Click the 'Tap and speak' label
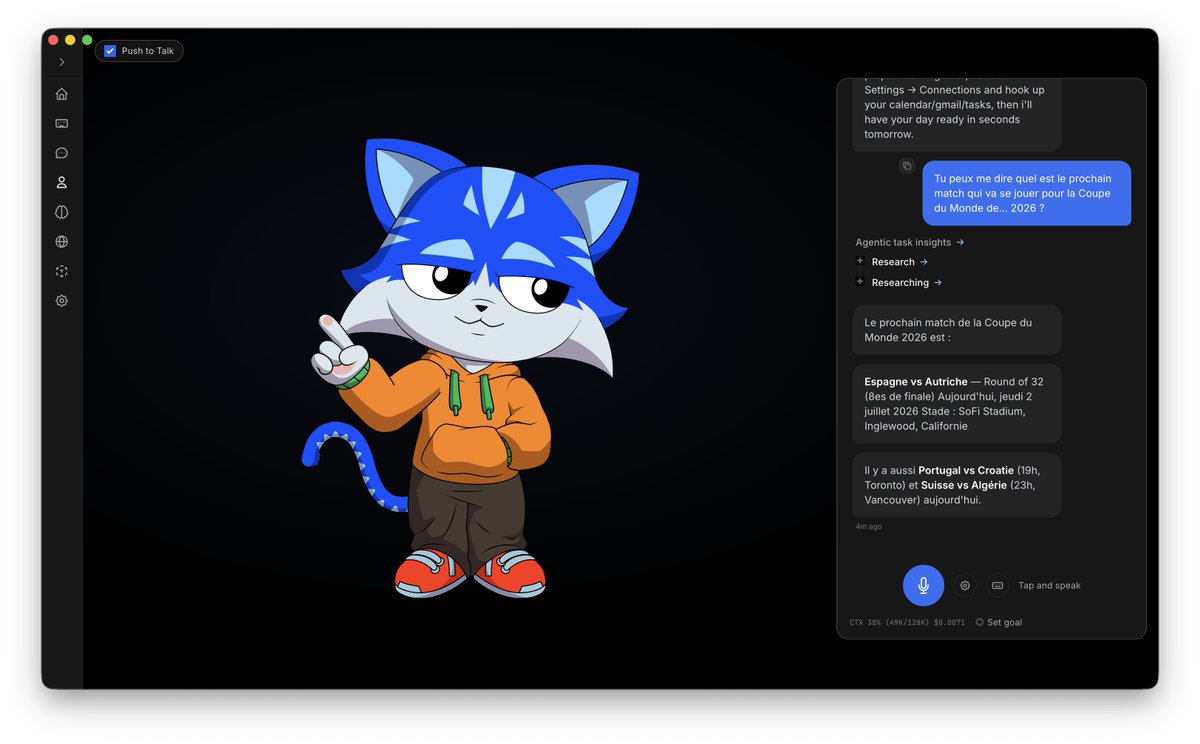The width and height of the screenshot is (1200, 744). [1049, 586]
